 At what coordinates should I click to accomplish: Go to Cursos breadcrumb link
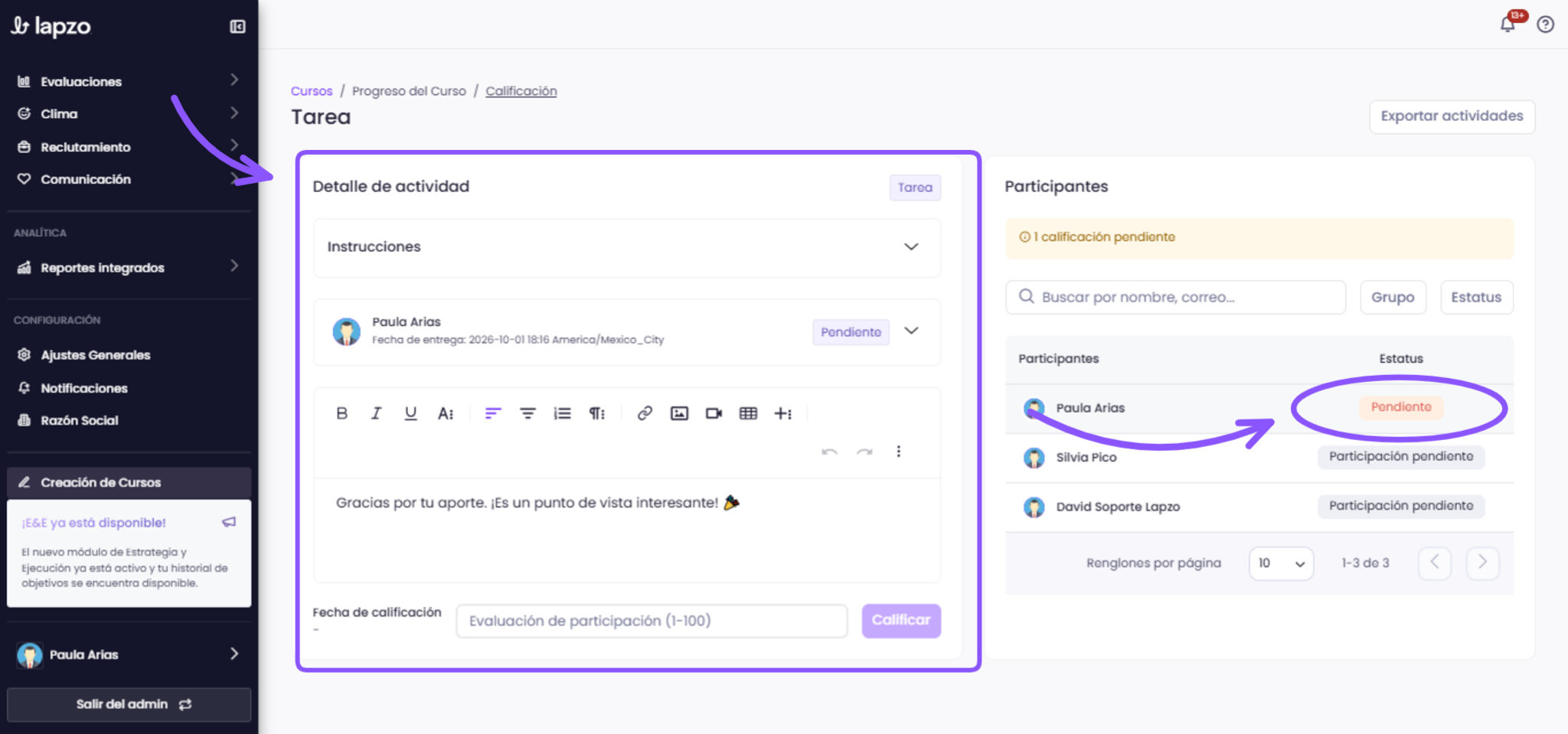click(x=312, y=91)
